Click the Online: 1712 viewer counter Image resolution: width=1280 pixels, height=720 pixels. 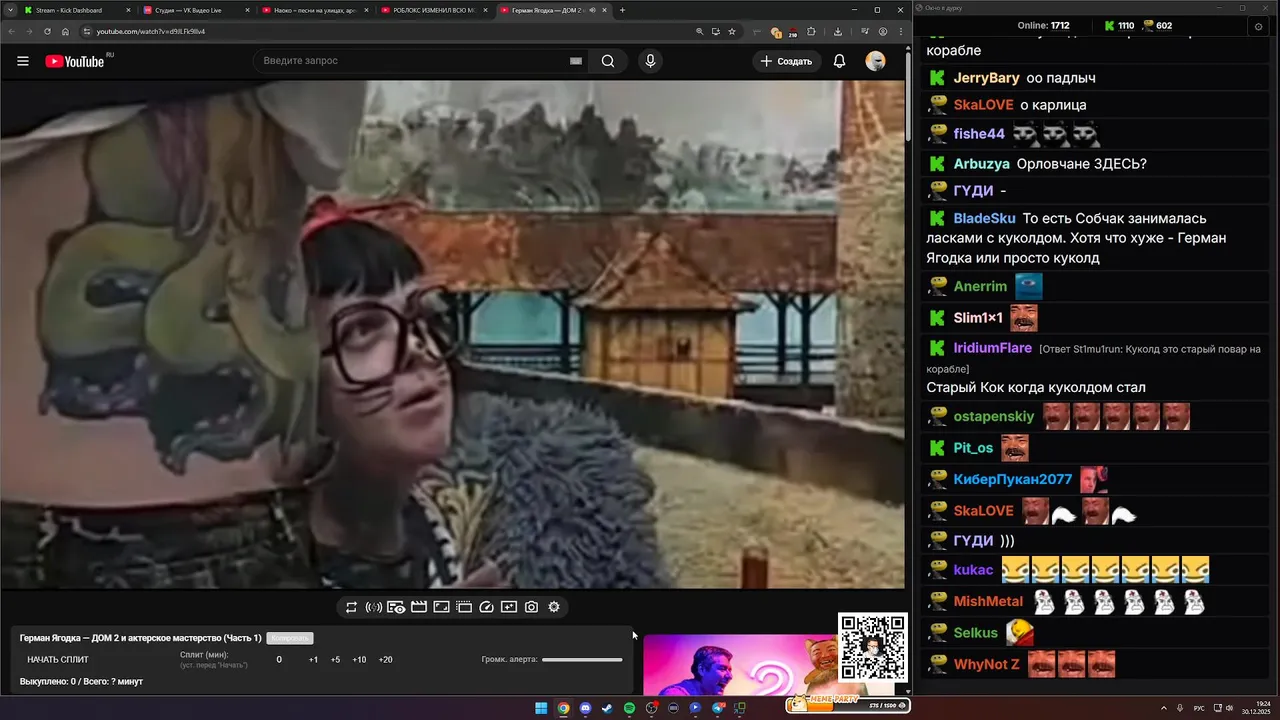pos(1043,26)
